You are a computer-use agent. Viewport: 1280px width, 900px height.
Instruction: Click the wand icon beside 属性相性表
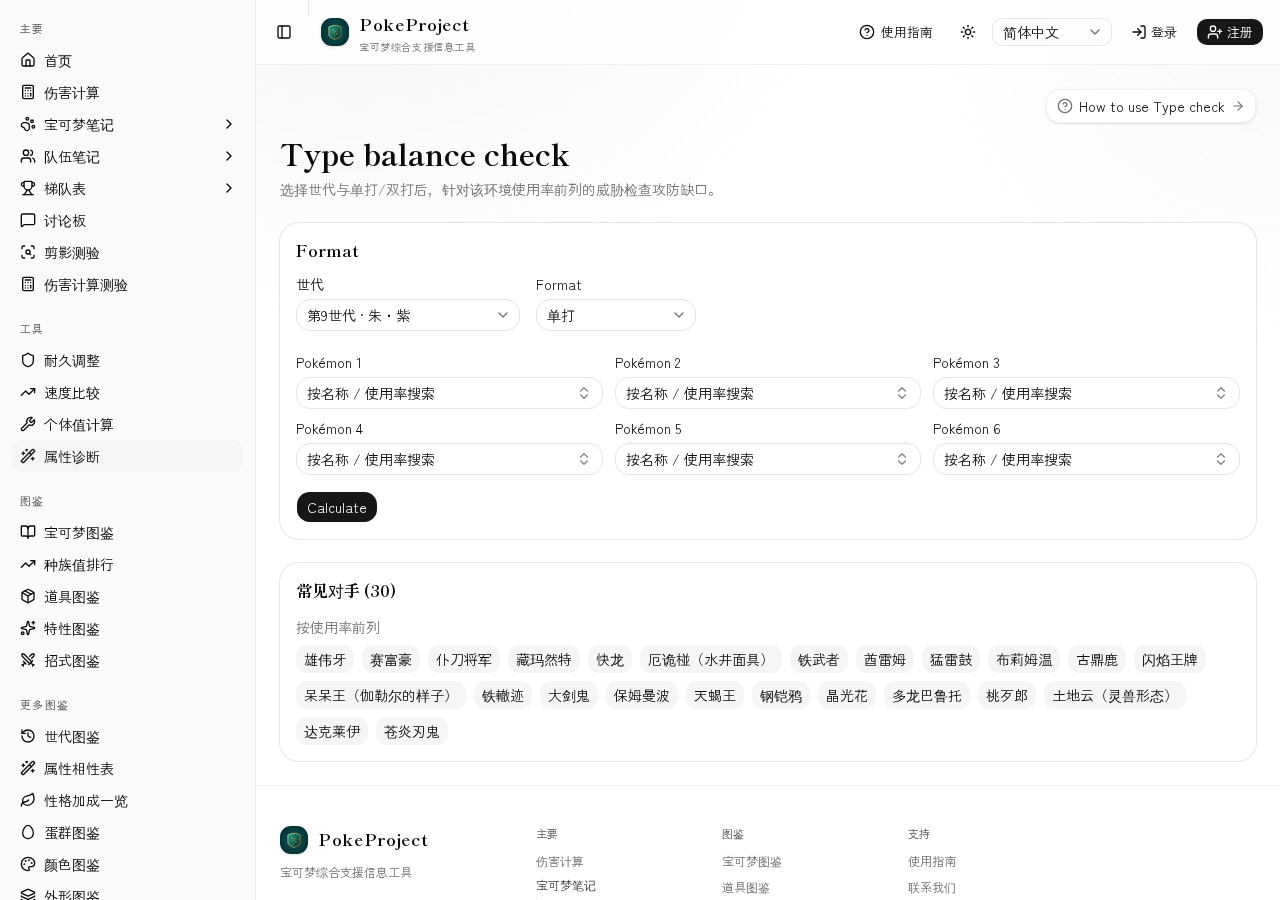28,768
